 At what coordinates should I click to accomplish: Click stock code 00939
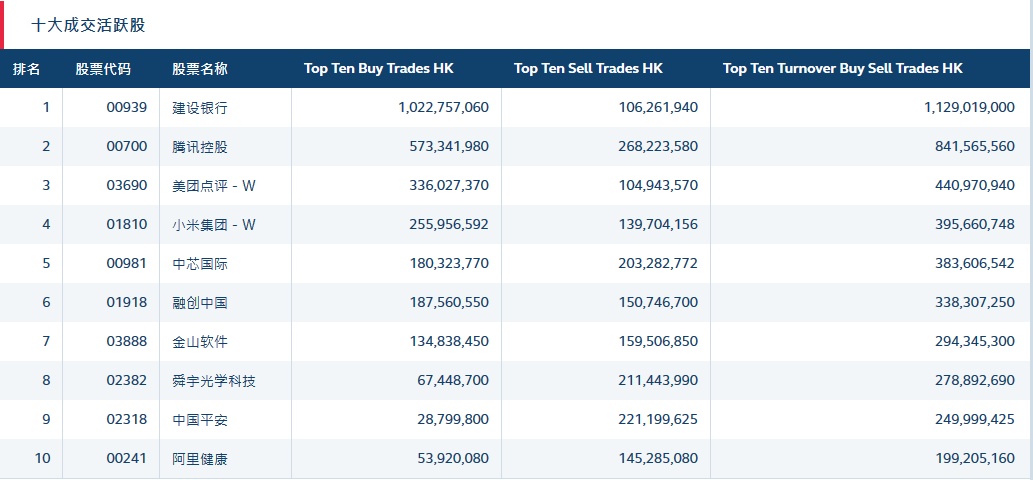coord(126,108)
